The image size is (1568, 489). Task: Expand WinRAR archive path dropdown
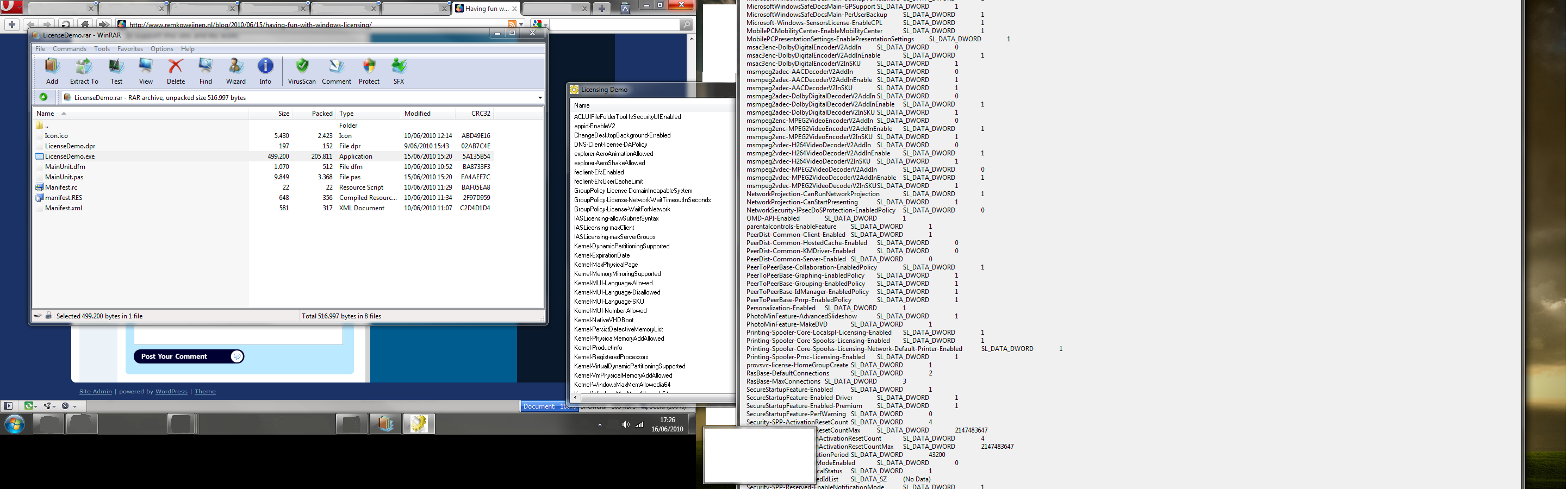[539, 97]
